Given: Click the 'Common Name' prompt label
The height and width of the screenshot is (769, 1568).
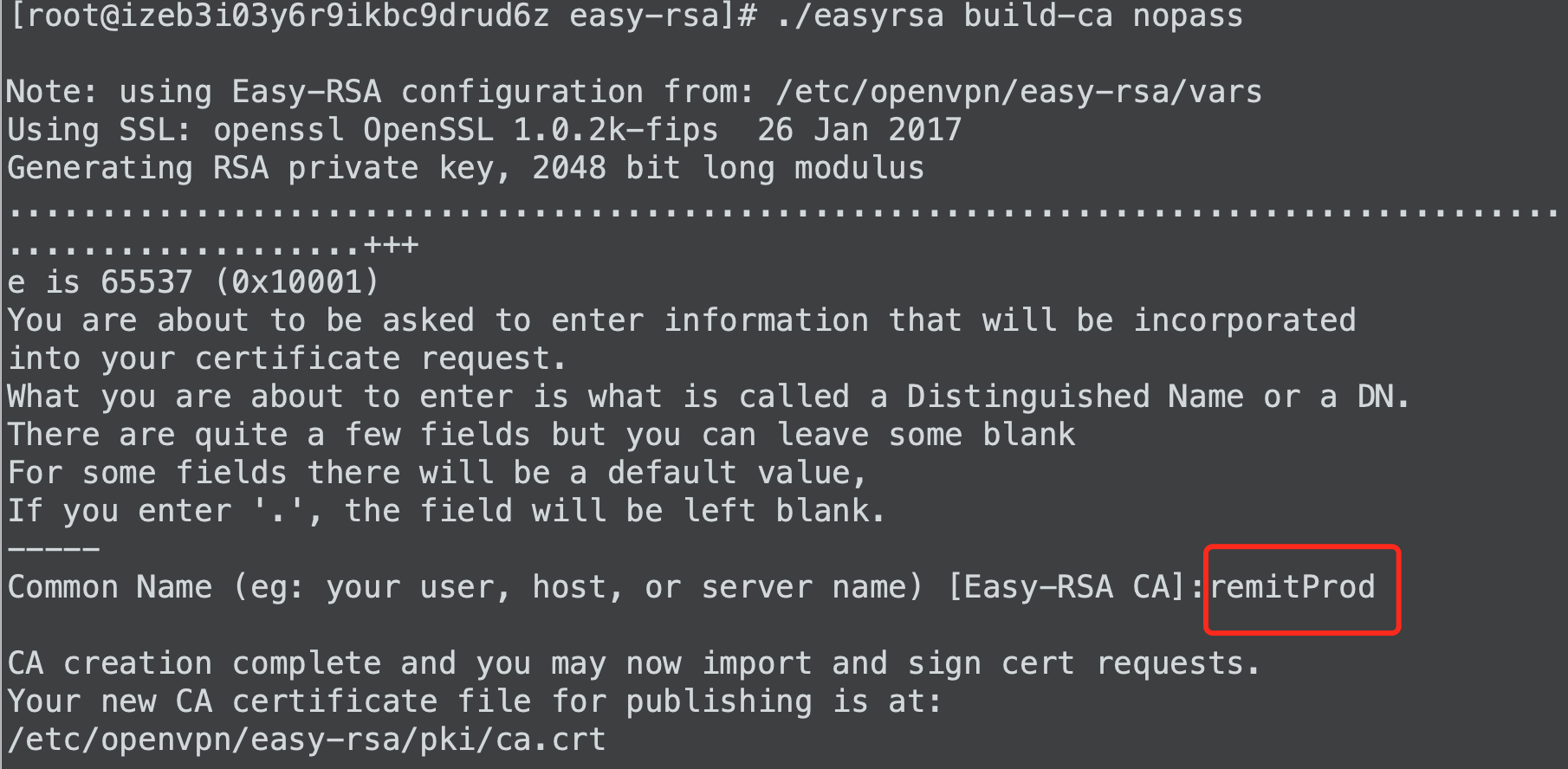Looking at the screenshot, I should click(109, 587).
